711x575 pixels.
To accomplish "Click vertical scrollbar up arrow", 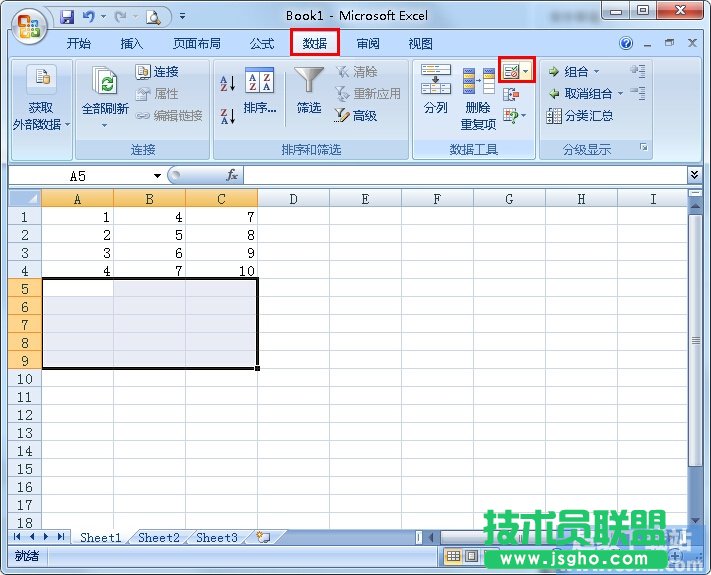I will [x=695, y=207].
